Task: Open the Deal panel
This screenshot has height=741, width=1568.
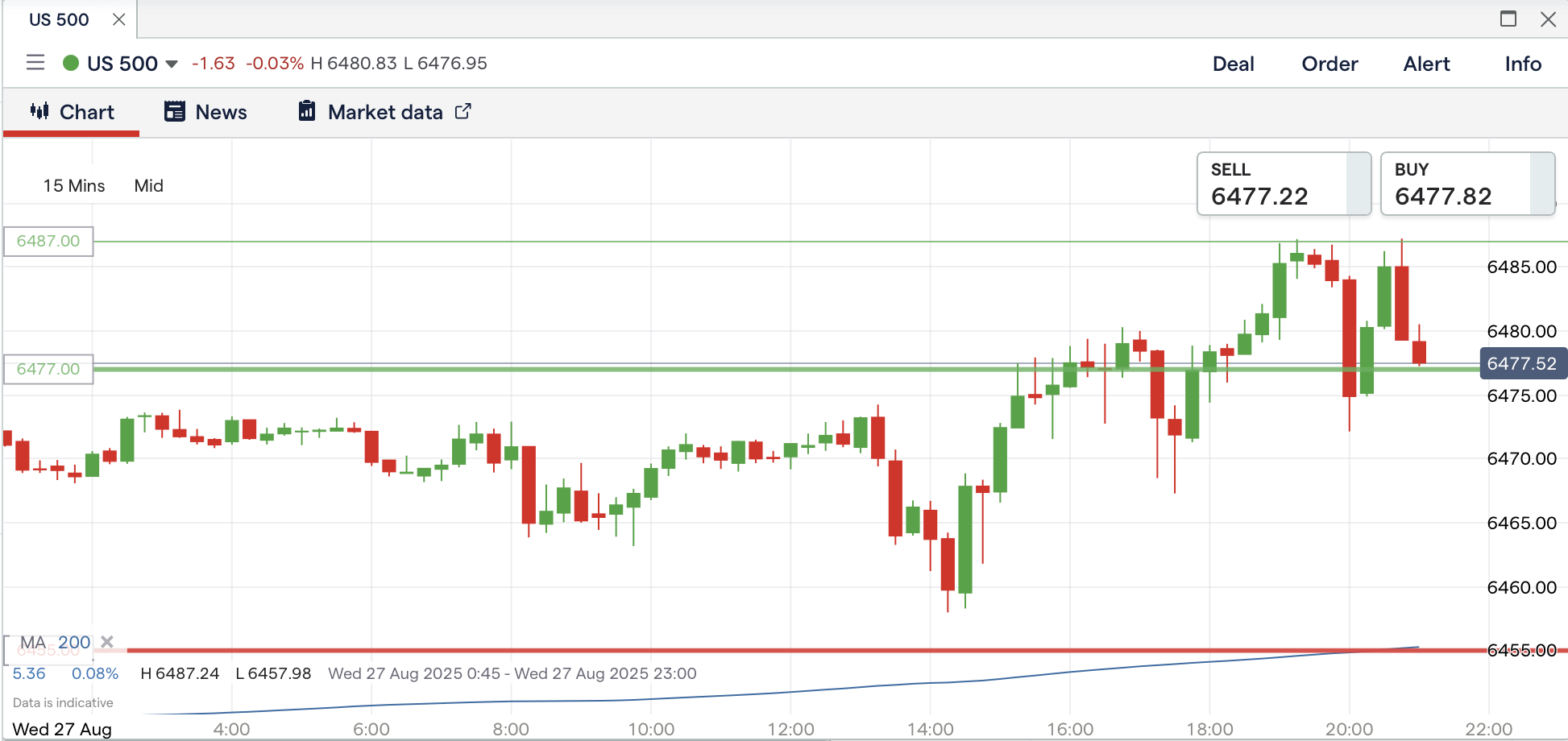Action: (x=1233, y=64)
